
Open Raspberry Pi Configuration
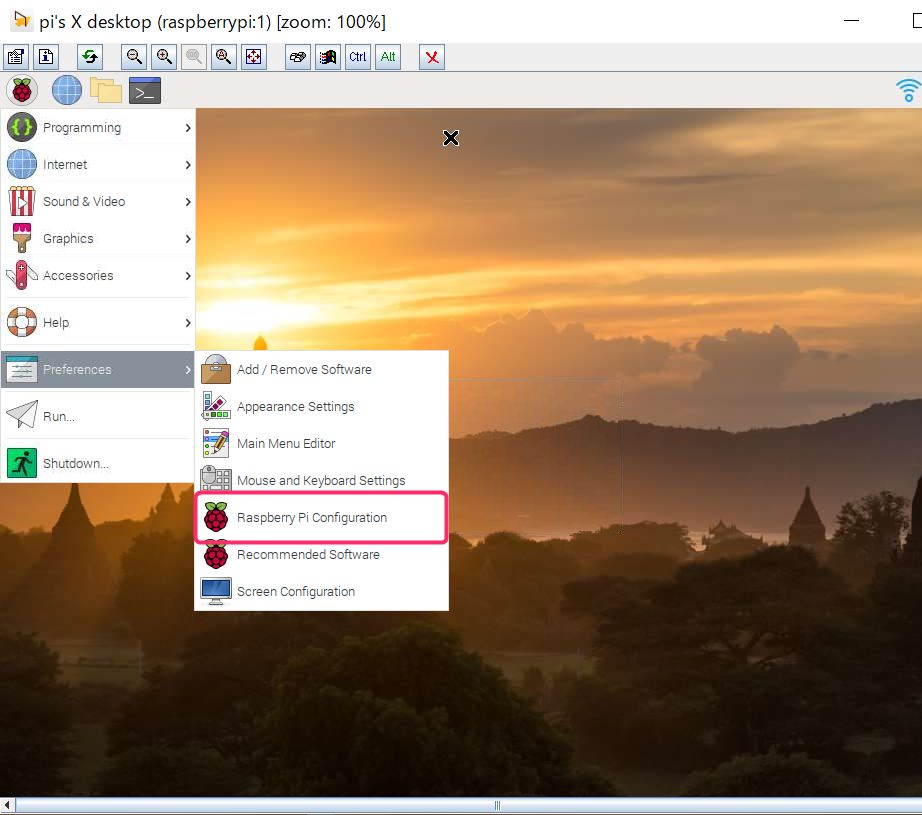tap(322, 517)
